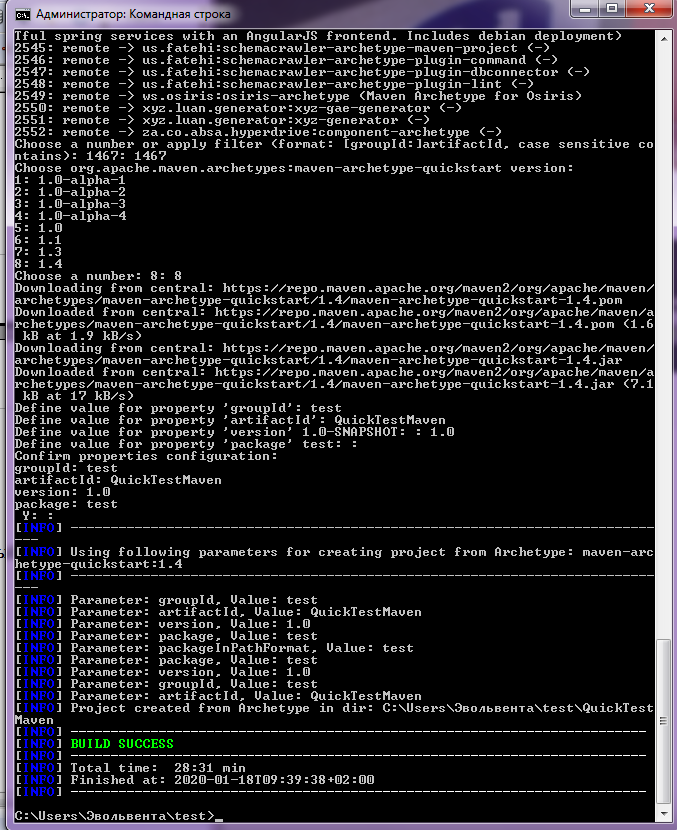This screenshot has height=830, width=677.
Task: Click version option '7: 1.3'
Action: tap(39, 252)
